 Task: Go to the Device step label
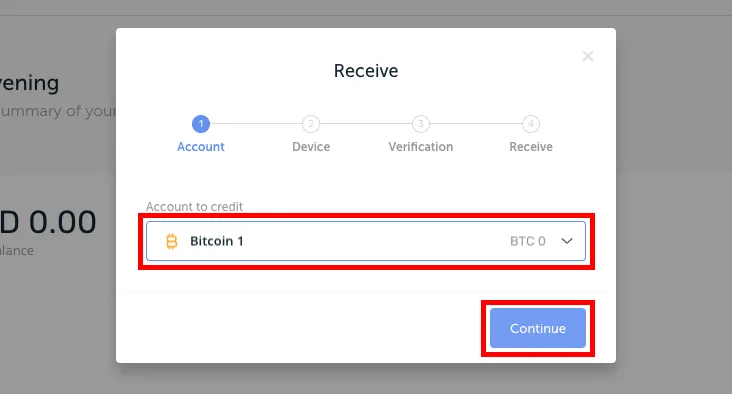point(311,147)
